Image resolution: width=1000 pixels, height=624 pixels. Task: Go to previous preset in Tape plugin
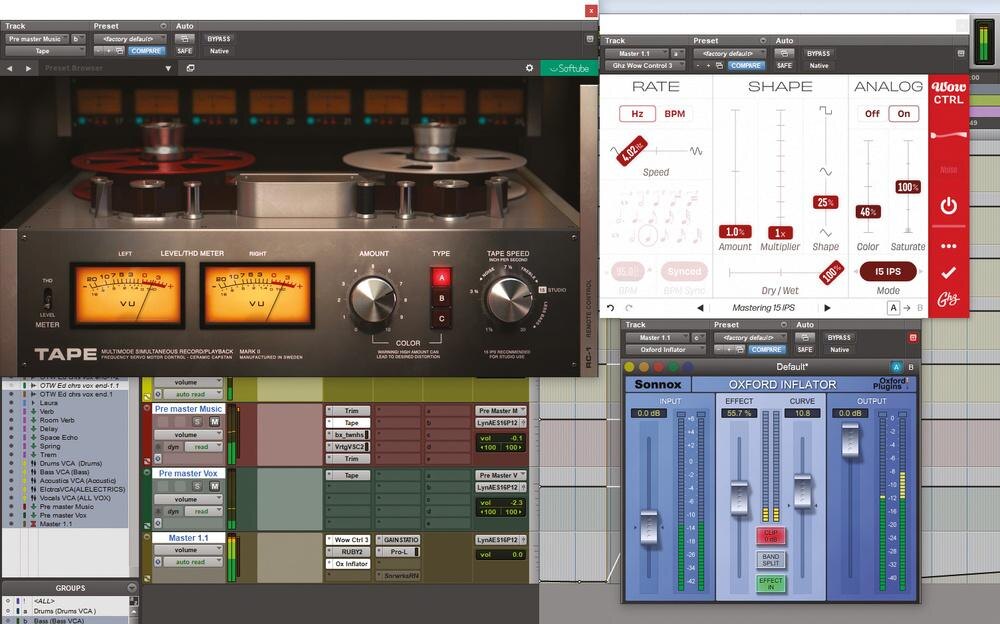[x=10, y=68]
